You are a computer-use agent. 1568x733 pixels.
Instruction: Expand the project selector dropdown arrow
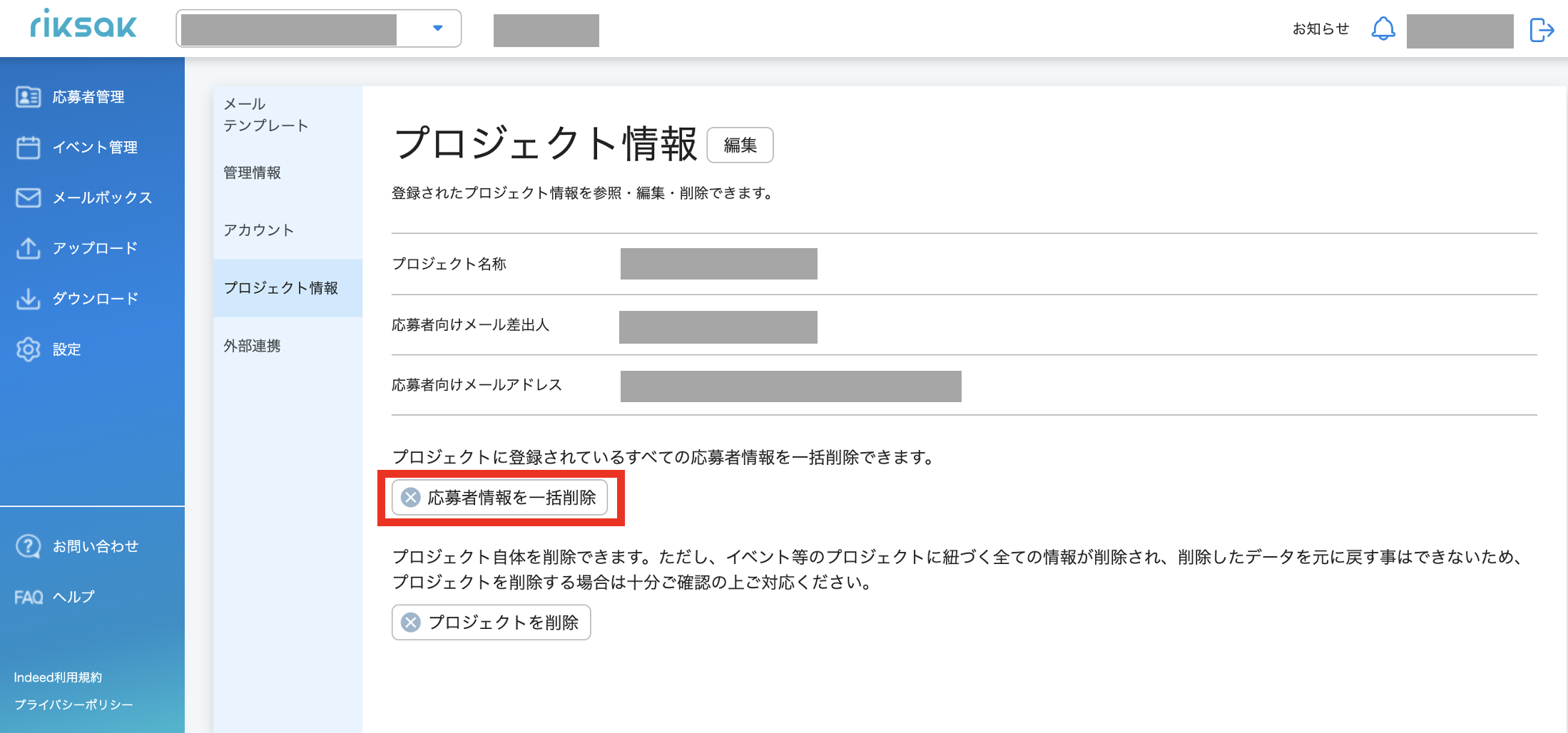pos(437,28)
